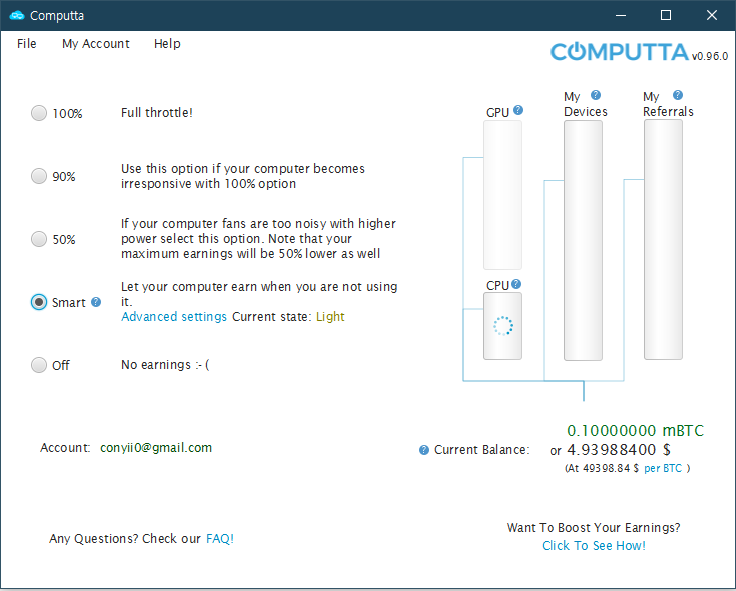Click the GPU earnings bar

tap(502, 195)
